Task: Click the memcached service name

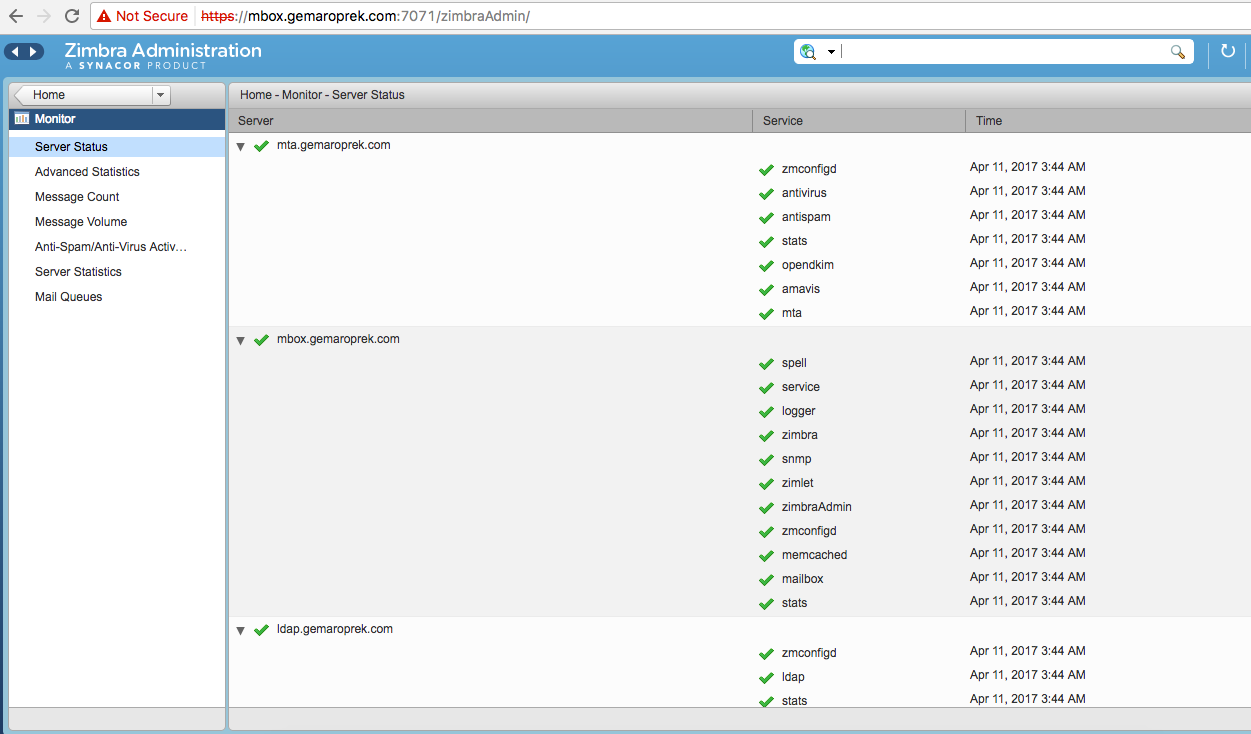Action: coord(815,555)
